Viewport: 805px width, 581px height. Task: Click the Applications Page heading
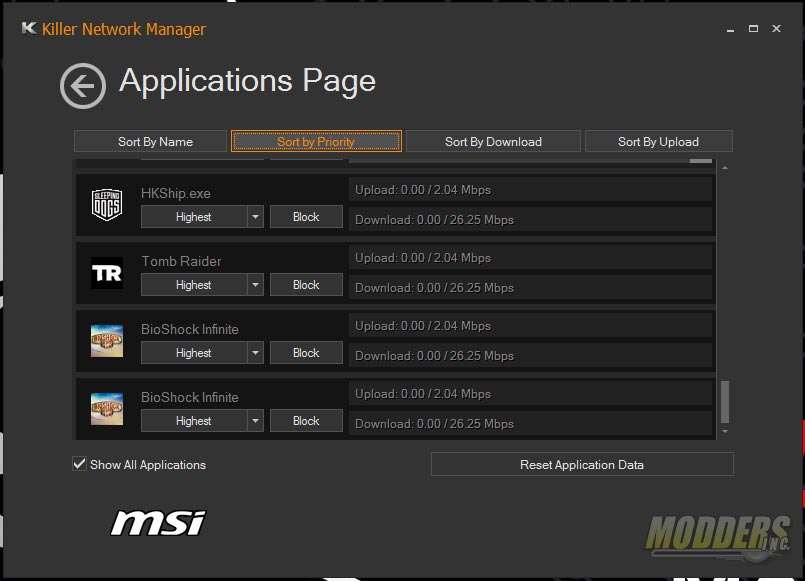[247, 81]
